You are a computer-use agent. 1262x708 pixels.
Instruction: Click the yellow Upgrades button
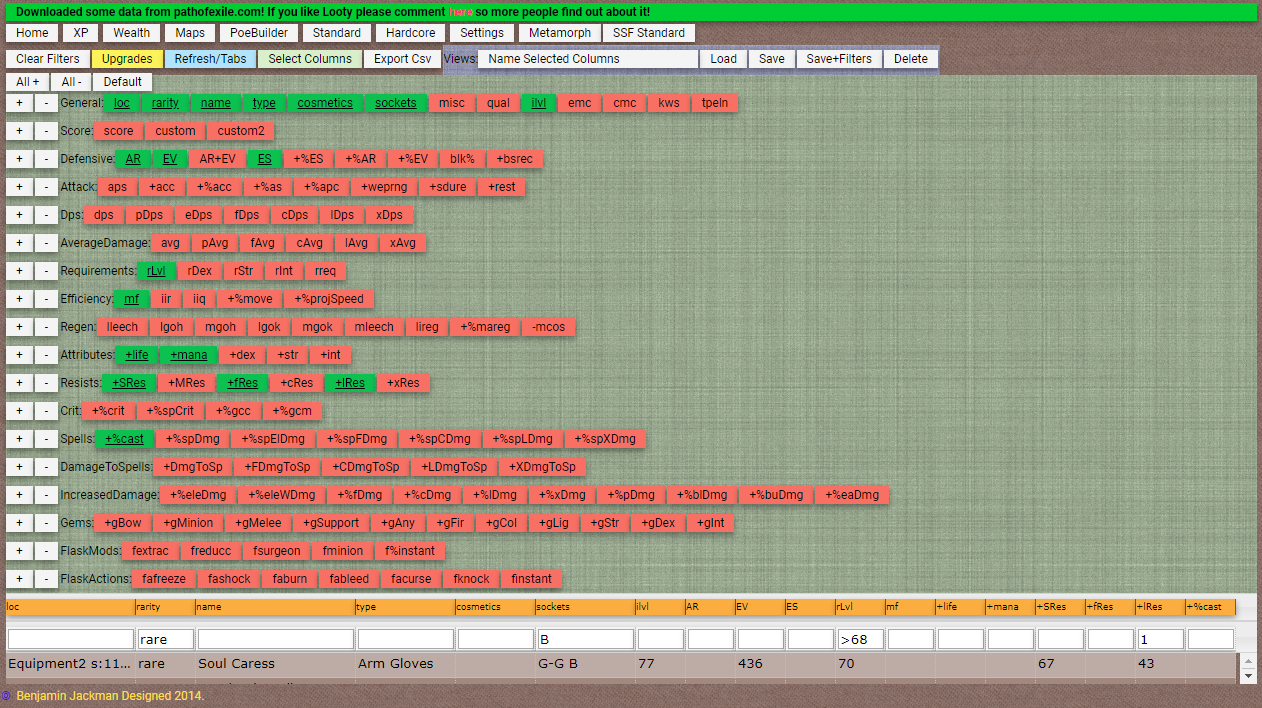pos(127,59)
